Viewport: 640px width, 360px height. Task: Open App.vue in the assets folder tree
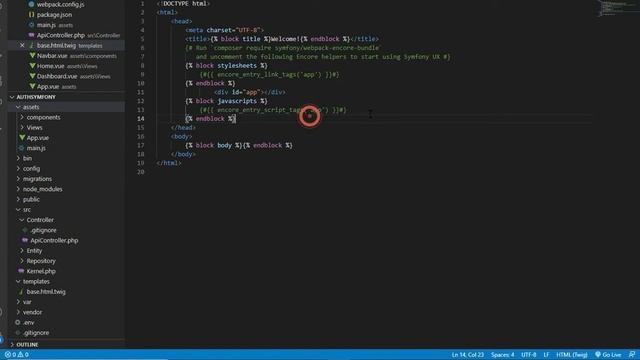click(38, 138)
